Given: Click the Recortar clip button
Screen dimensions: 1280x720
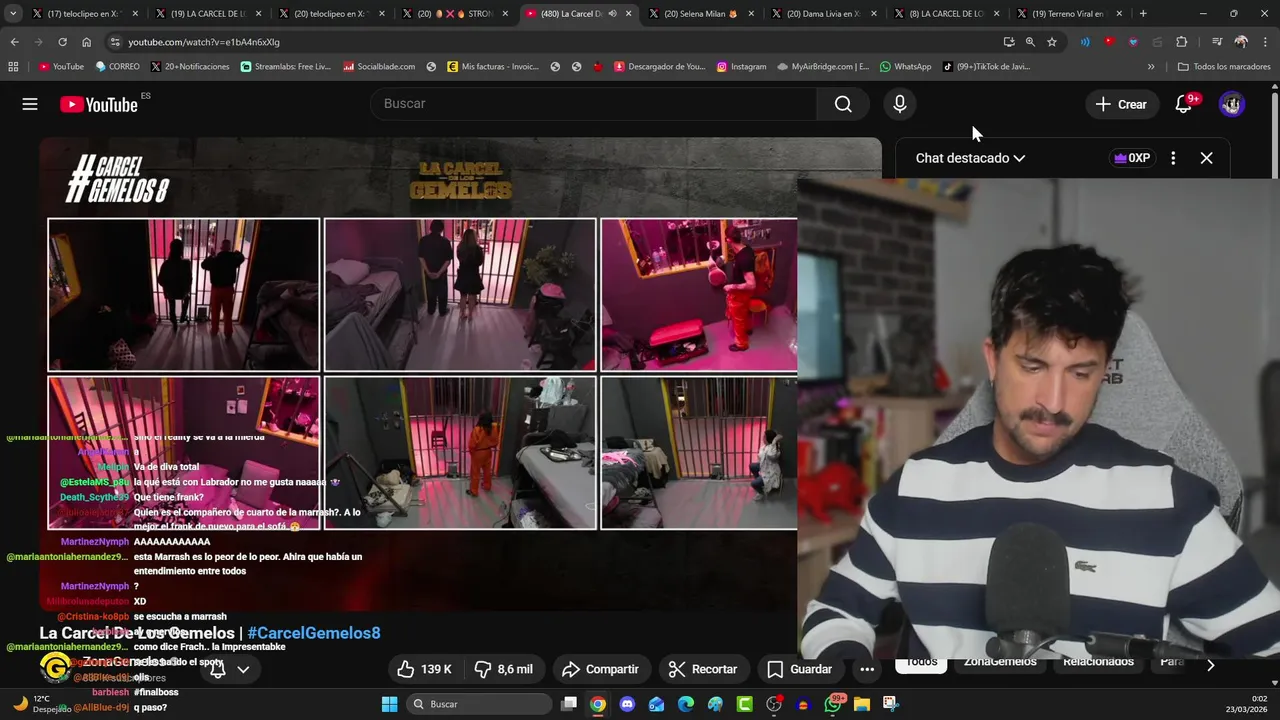Looking at the screenshot, I should (x=703, y=669).
